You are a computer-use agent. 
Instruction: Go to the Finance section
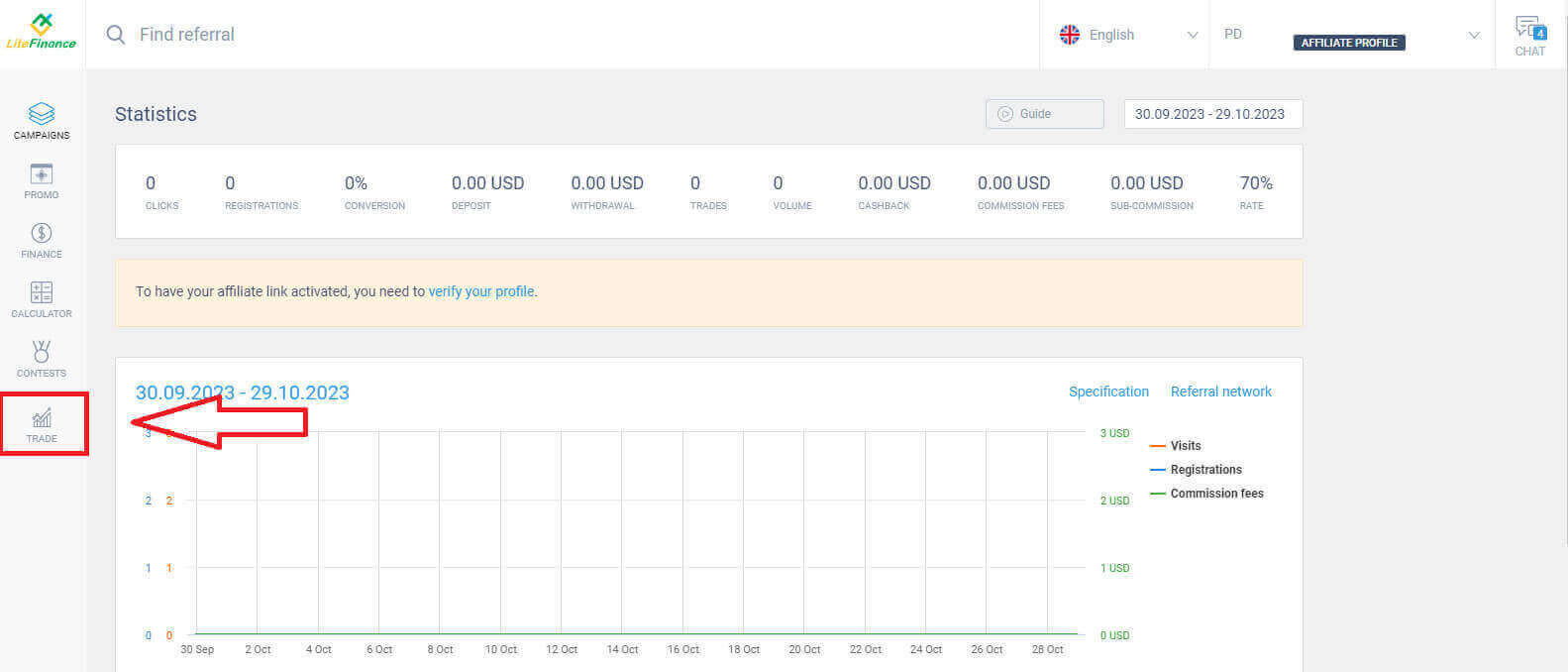42,240
